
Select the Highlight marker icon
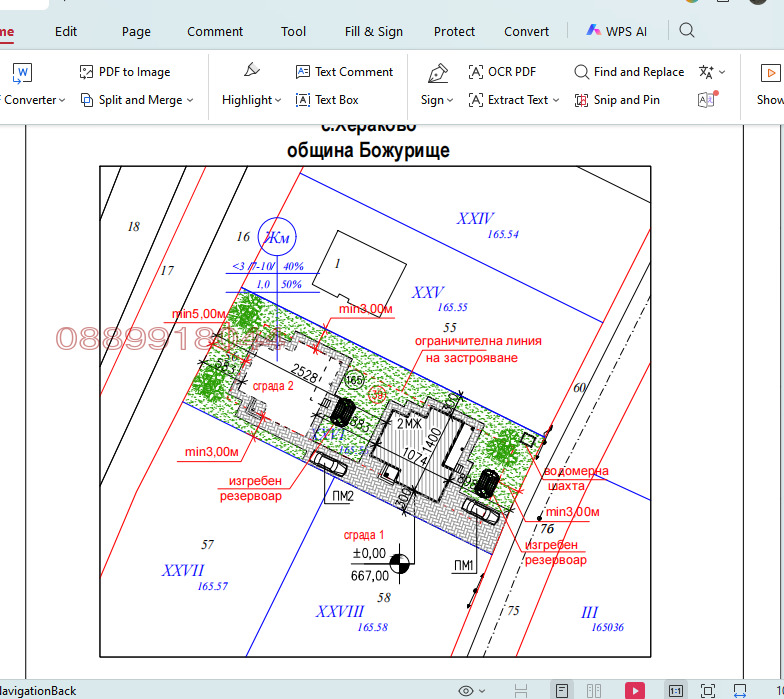coord(252,70)
